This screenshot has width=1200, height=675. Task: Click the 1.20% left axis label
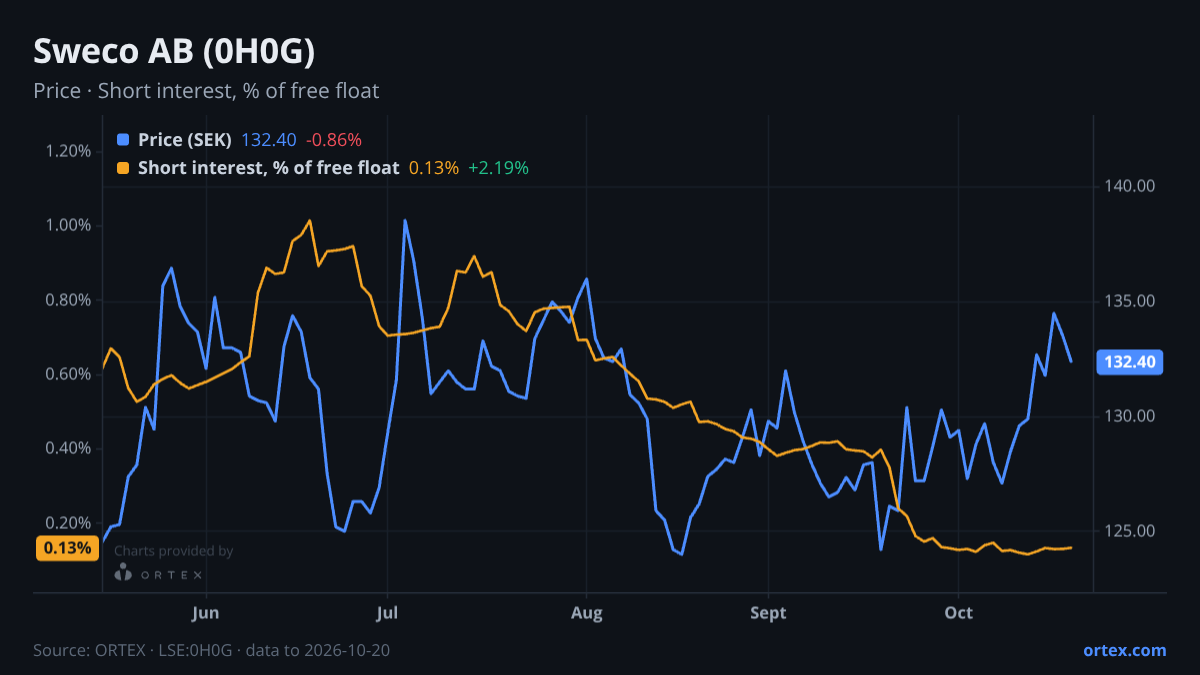(68, 152)
